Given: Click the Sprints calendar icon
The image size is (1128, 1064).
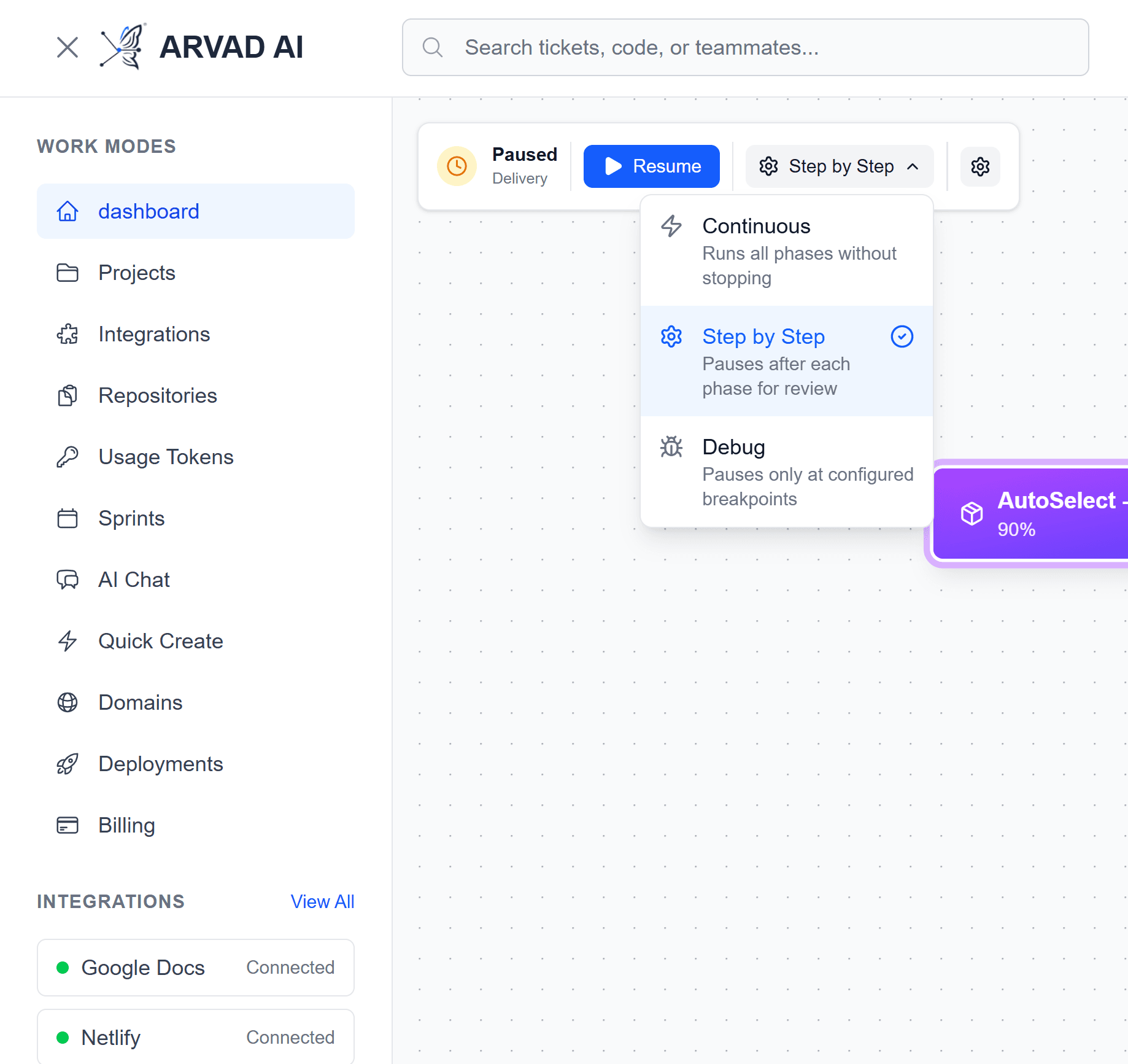Looking at the screenshot, I should (68, 518).
